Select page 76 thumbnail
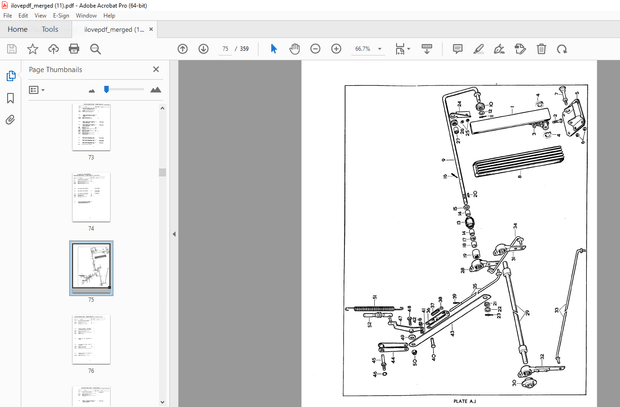Screen dimensions: 620x407 pyautogui.click(x=91, y=339)
